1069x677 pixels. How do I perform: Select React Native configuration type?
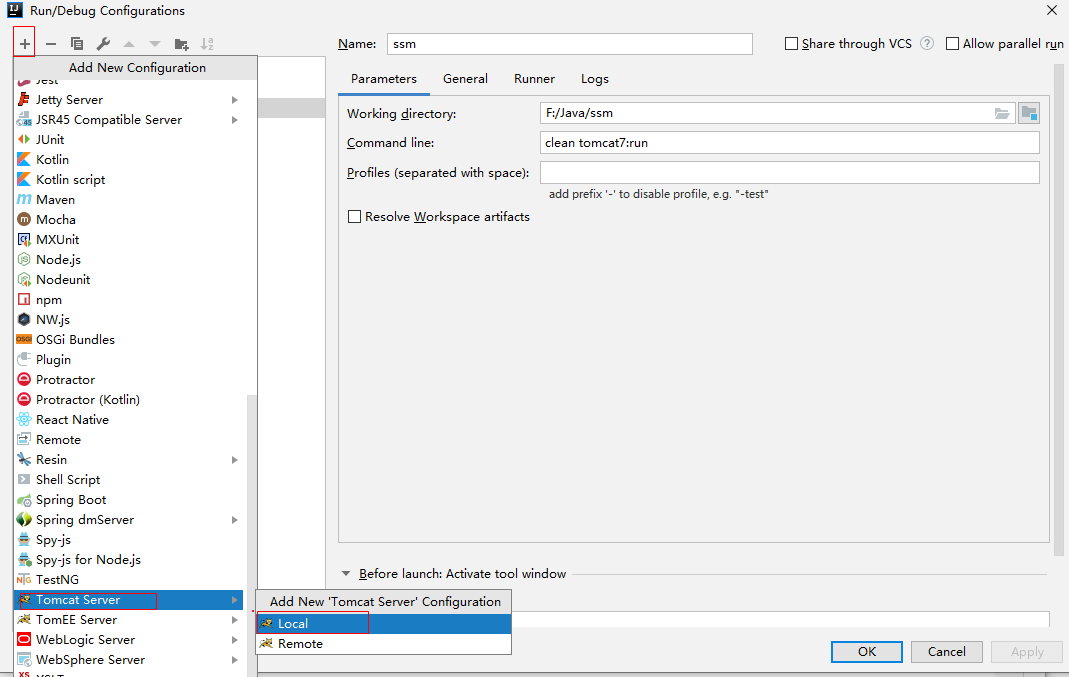point(129,419)
